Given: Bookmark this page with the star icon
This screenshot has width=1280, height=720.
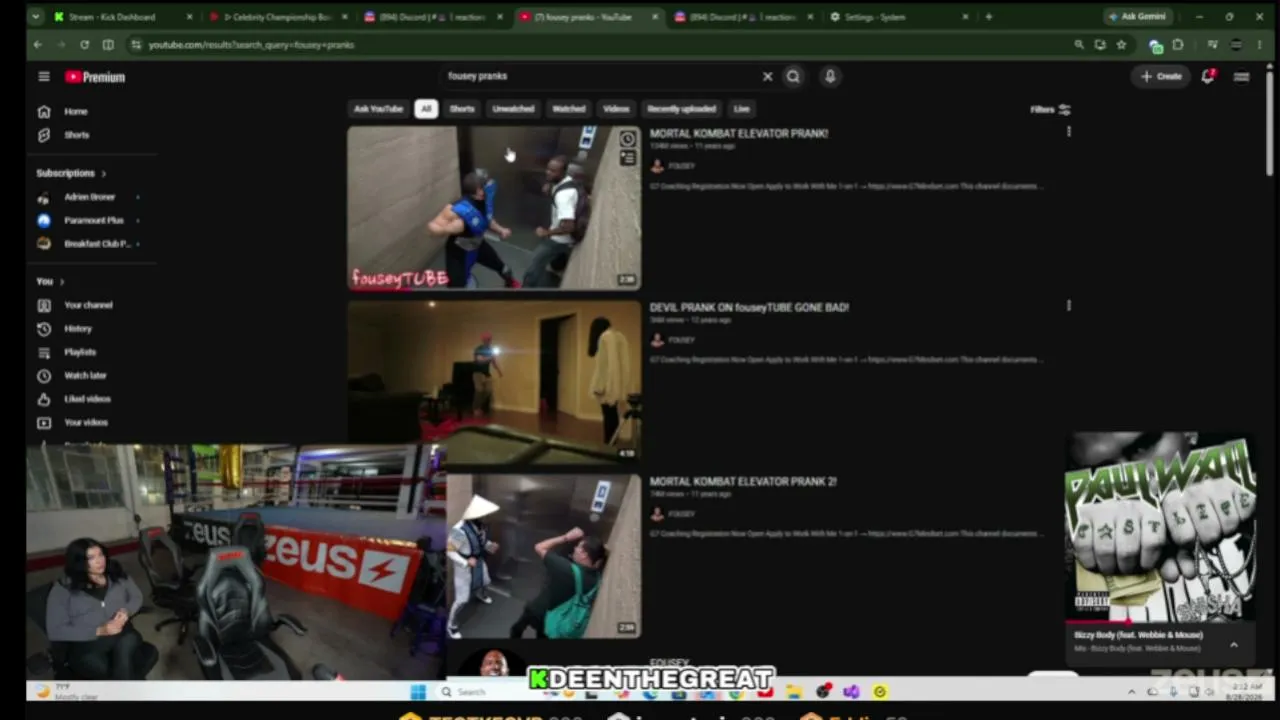Looking at the screenshot, I should point(1121,45).
